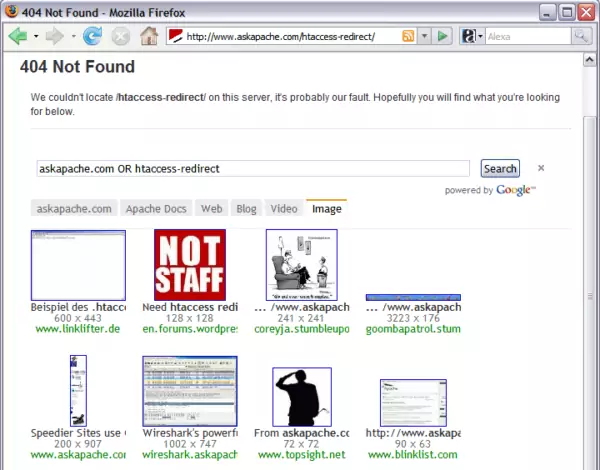This screenshot has width=600, height=470.
Task: Go to the Home page
Action: 149,36
